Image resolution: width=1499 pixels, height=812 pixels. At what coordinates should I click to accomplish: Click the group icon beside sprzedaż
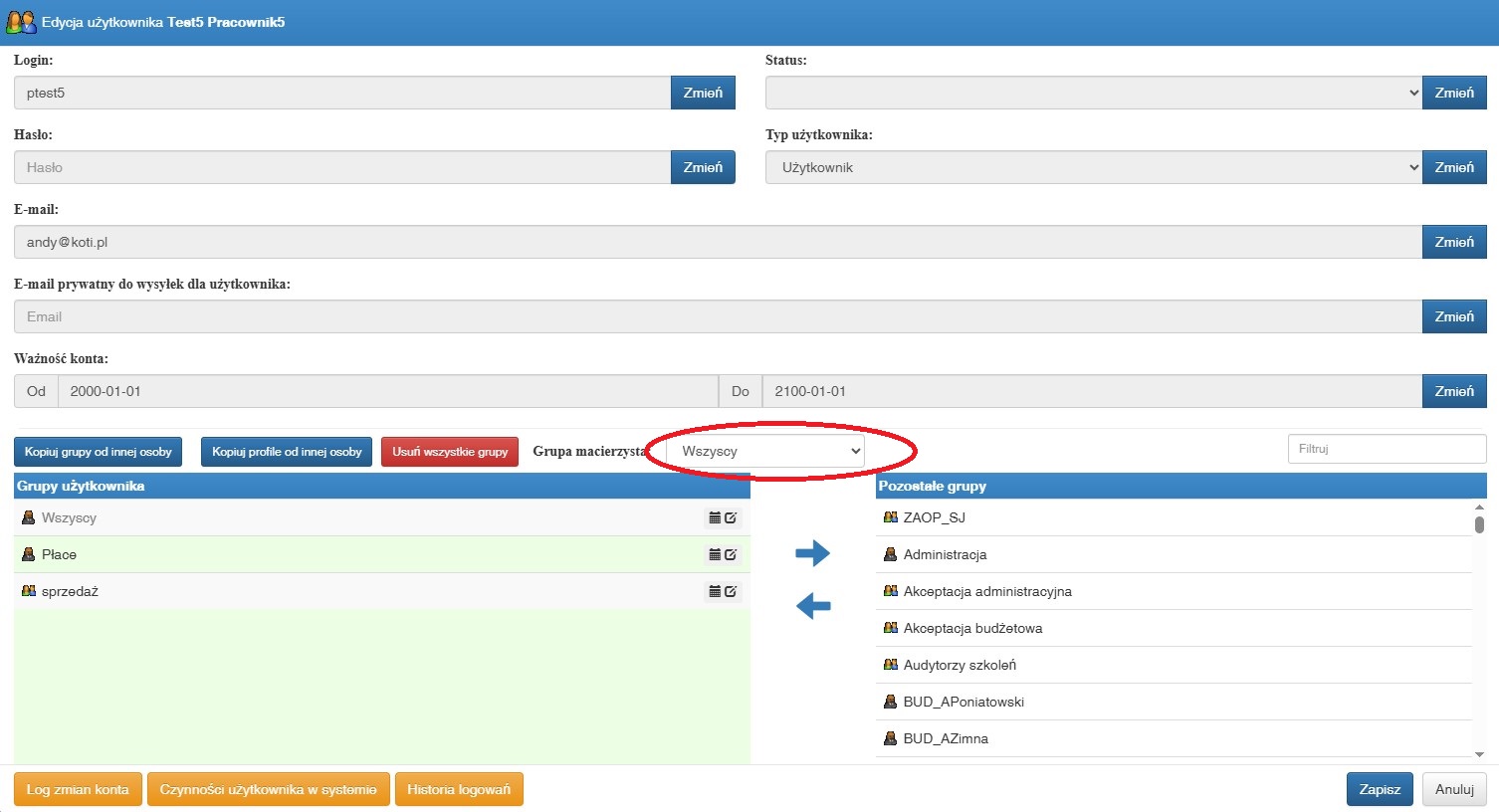pyautogui.click(x=28, y=591)
